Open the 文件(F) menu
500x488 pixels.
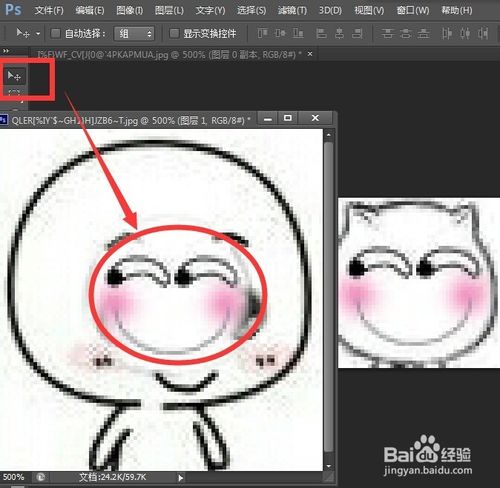(49, 10)
